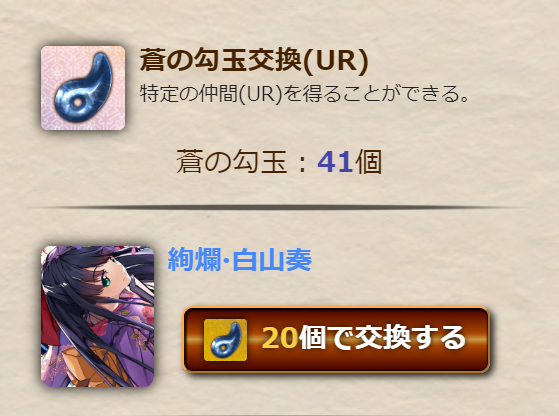Select the 蒼の勾玉交換(UR) heading
The image size is (559, 416).
[254, 61]
